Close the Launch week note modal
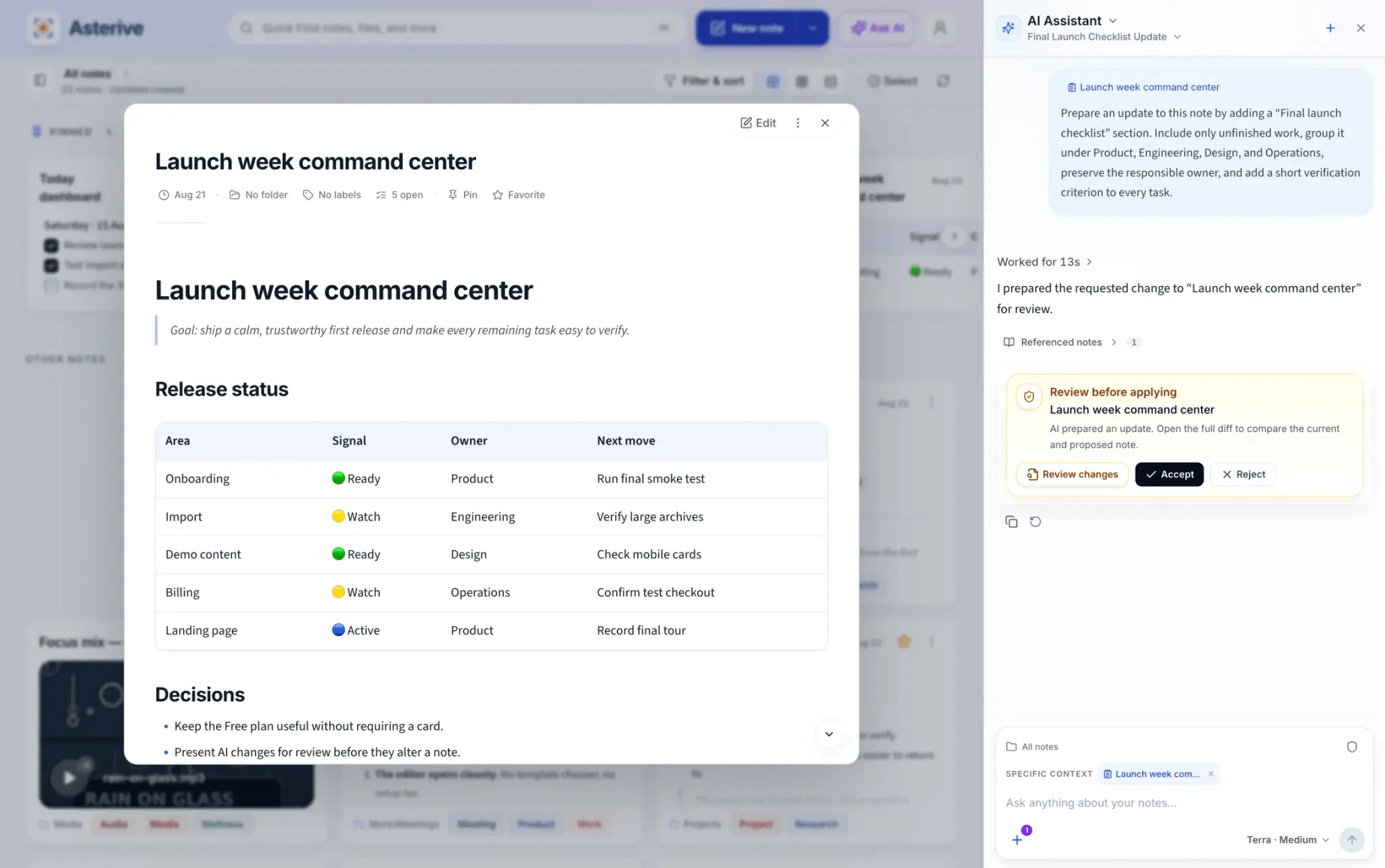Screen dimensions: 1385x868 pyautogui.click(x=825, y=122)
